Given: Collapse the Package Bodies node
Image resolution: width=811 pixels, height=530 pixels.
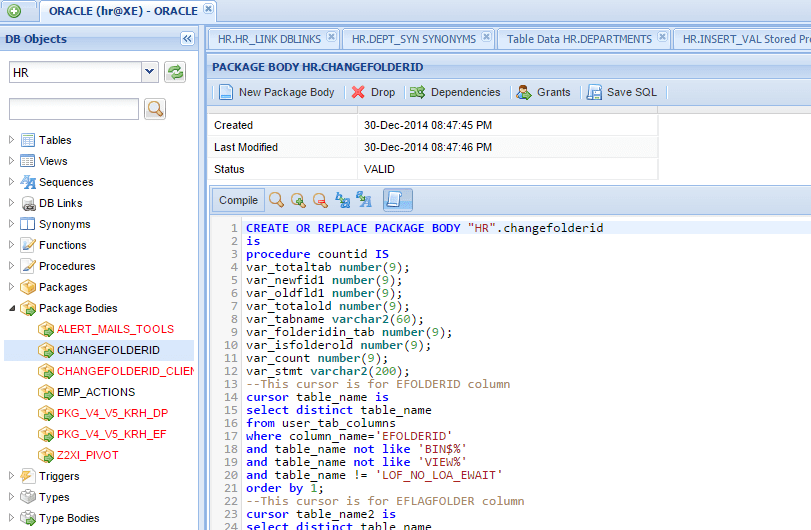Looking at the screenshot, I should coord(11,308).
